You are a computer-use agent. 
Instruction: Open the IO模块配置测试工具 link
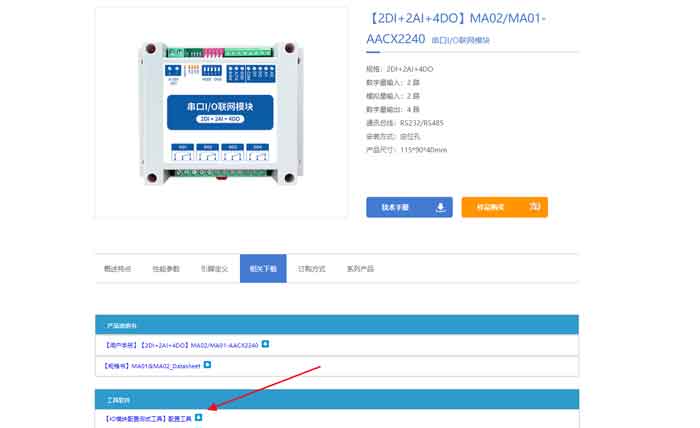click(147, 418)
